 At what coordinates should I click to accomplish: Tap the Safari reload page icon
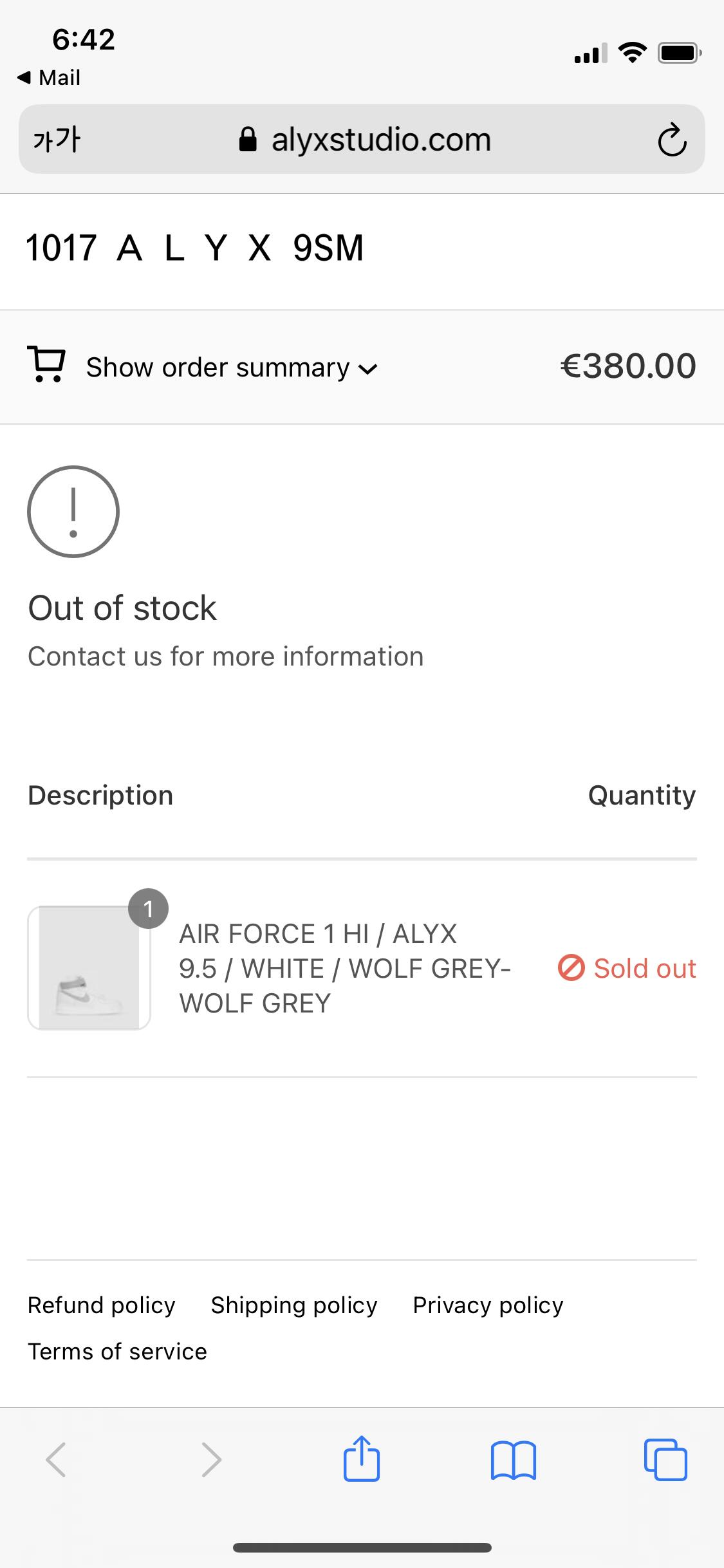click(672, 140)
